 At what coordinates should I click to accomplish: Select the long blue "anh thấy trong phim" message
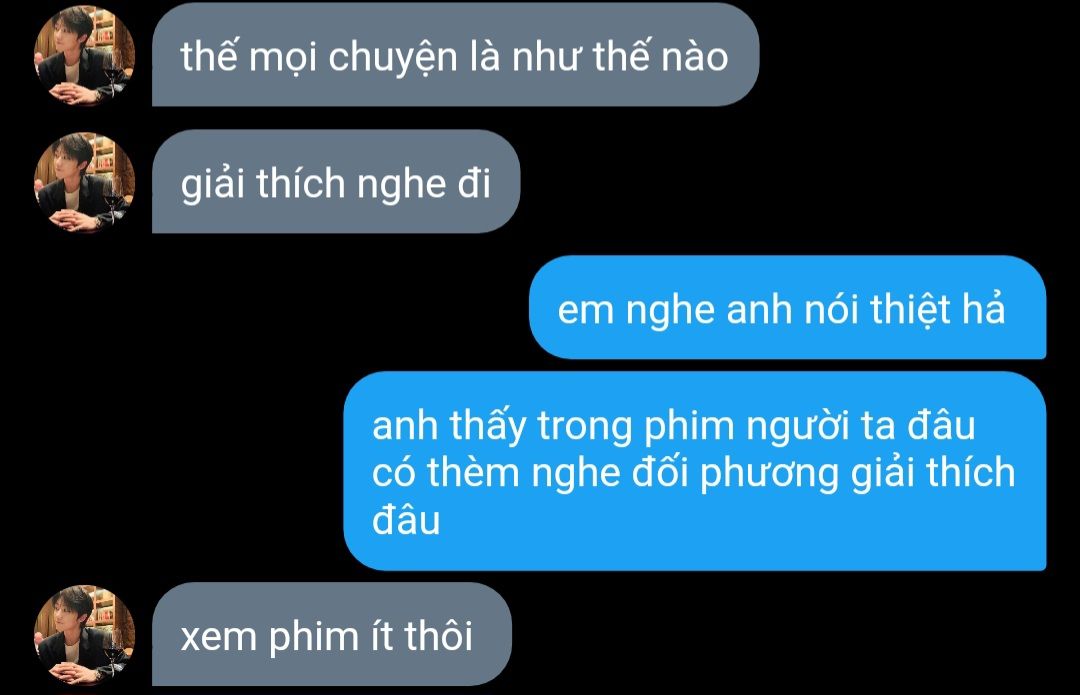[695, 471]
